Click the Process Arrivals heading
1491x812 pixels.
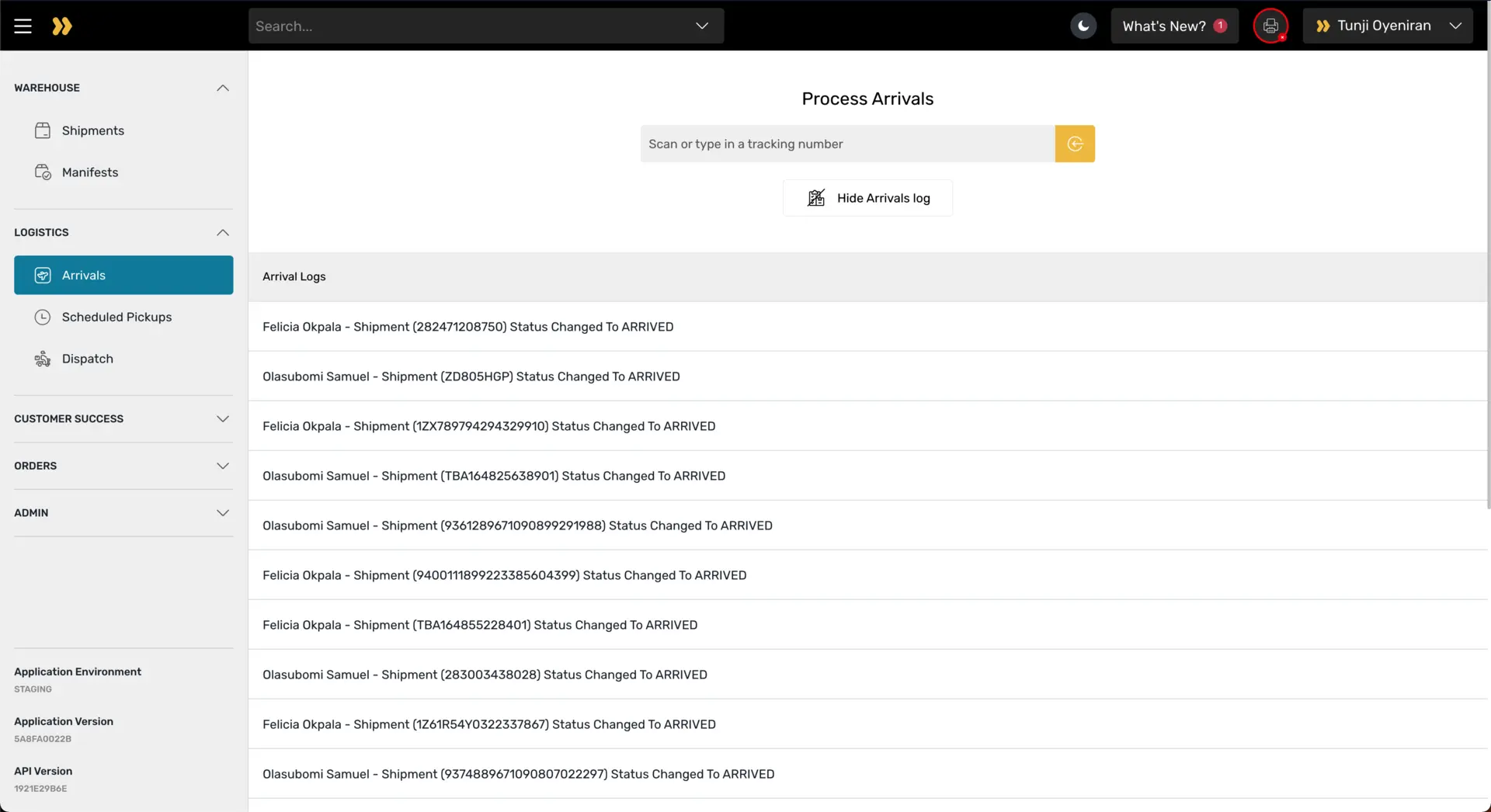coord(867,99)
